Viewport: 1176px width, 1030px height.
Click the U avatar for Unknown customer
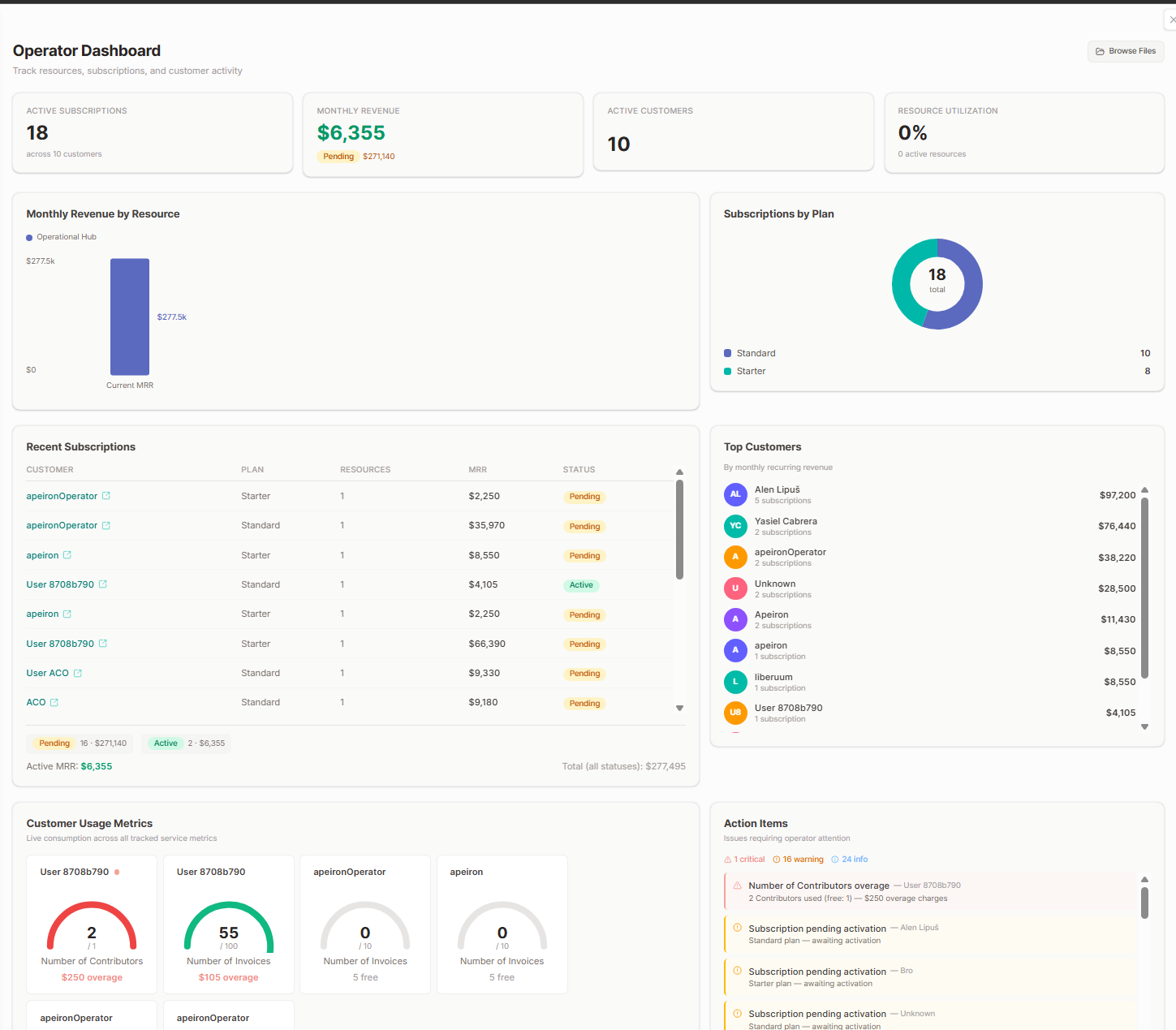click(x=735, y=588)
